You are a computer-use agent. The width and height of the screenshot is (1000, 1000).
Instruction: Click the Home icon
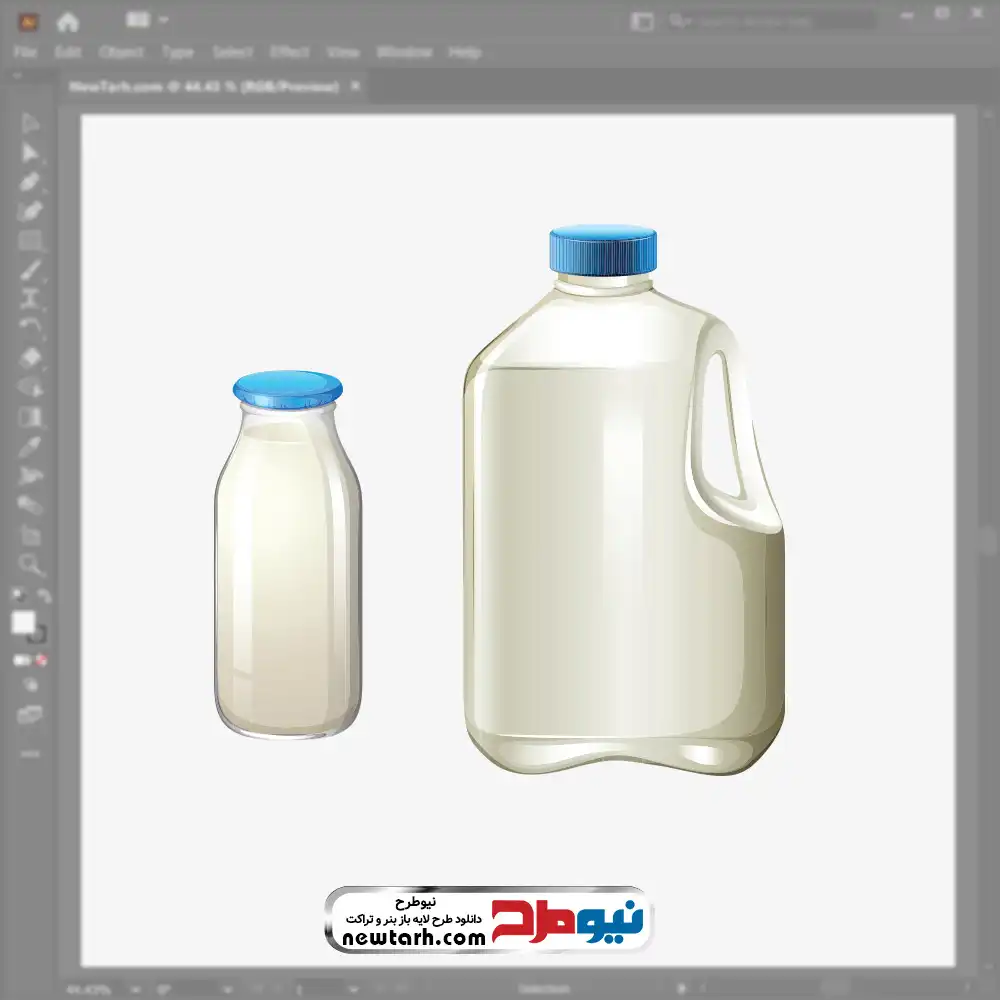pos(68,21)
